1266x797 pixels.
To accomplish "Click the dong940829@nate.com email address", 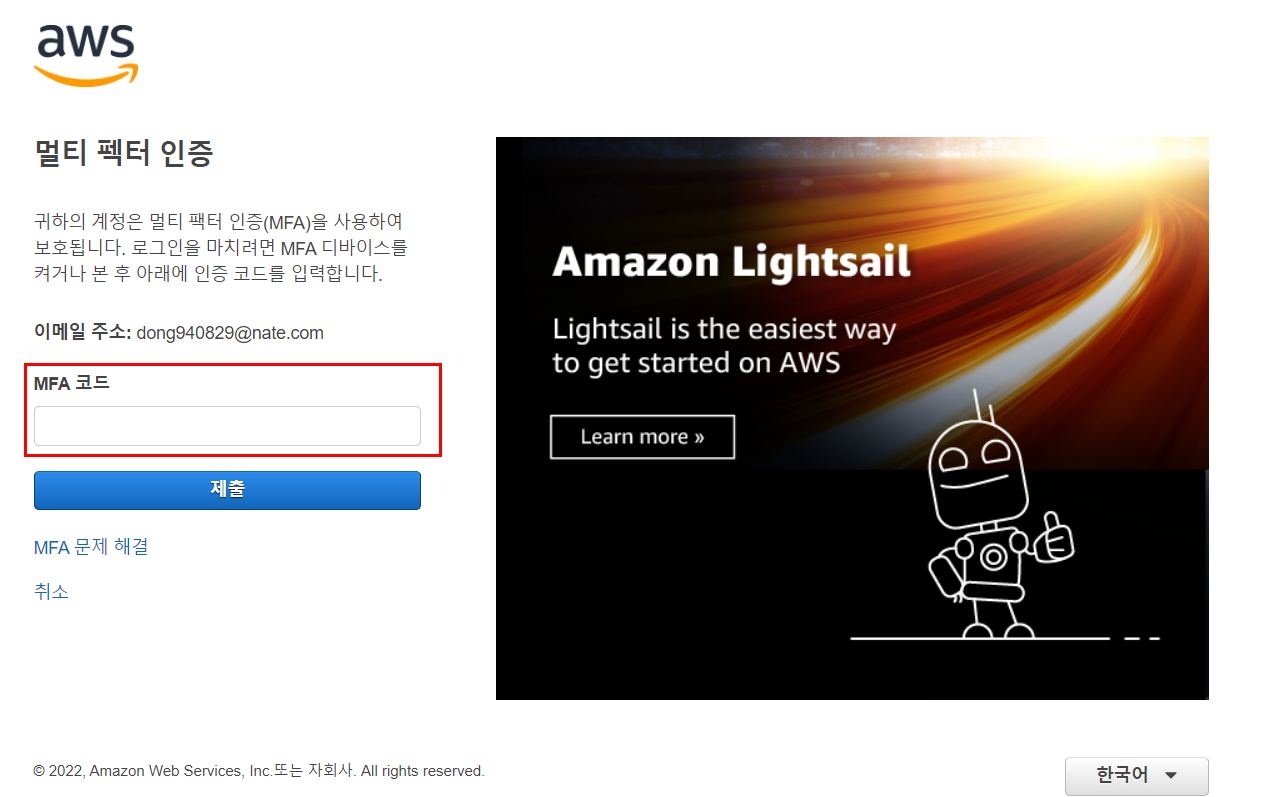I will (x=230, y=333).
